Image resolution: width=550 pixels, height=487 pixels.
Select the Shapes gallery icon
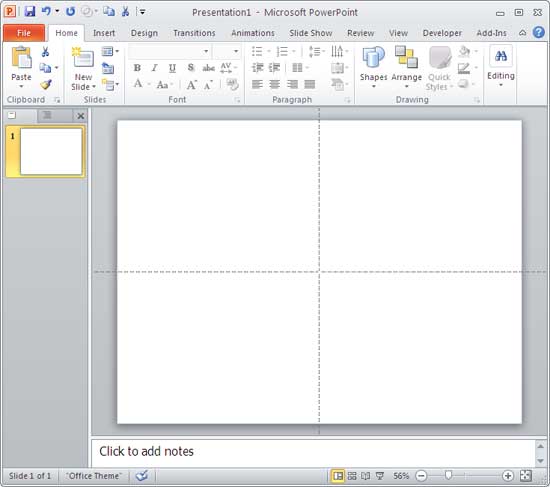pos(373,58)
